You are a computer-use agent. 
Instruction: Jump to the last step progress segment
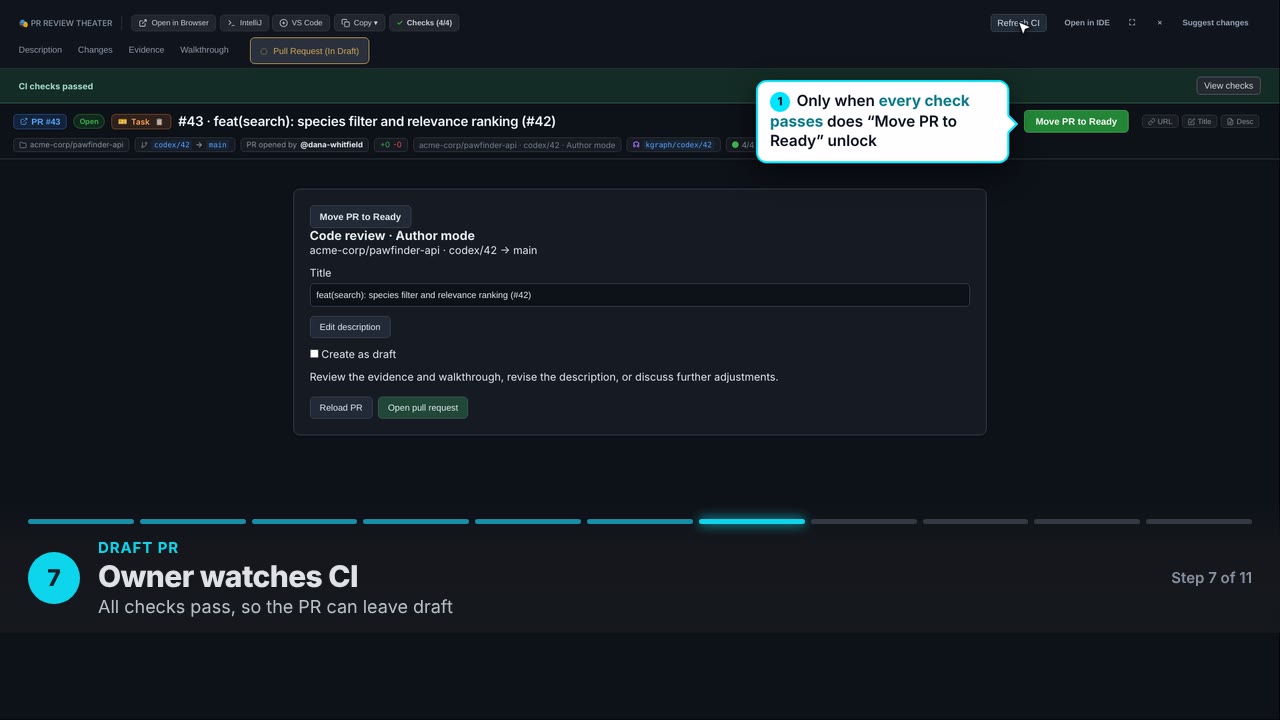(x=1199, y=521)
